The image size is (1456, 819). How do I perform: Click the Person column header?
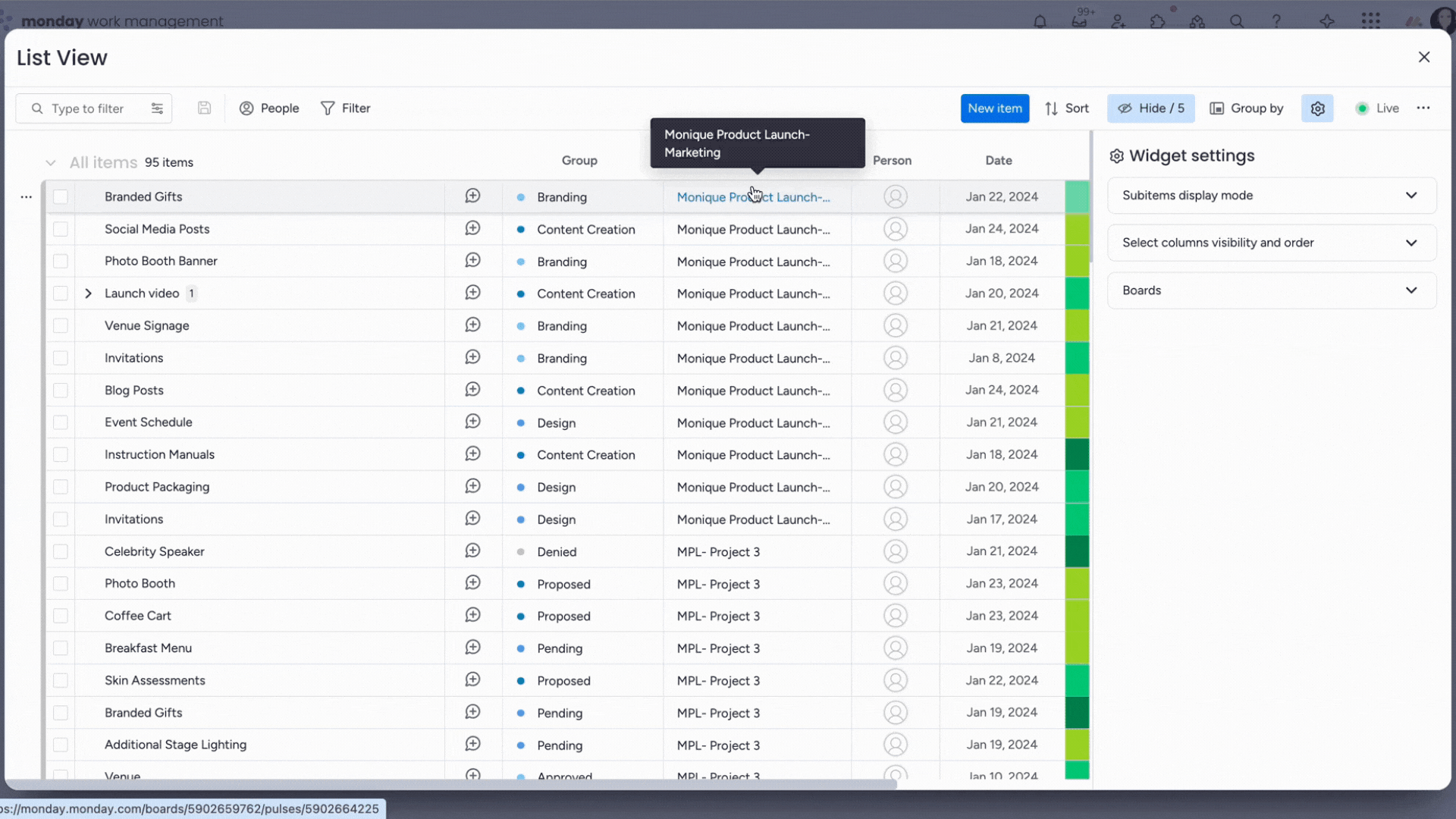(892, 161)
